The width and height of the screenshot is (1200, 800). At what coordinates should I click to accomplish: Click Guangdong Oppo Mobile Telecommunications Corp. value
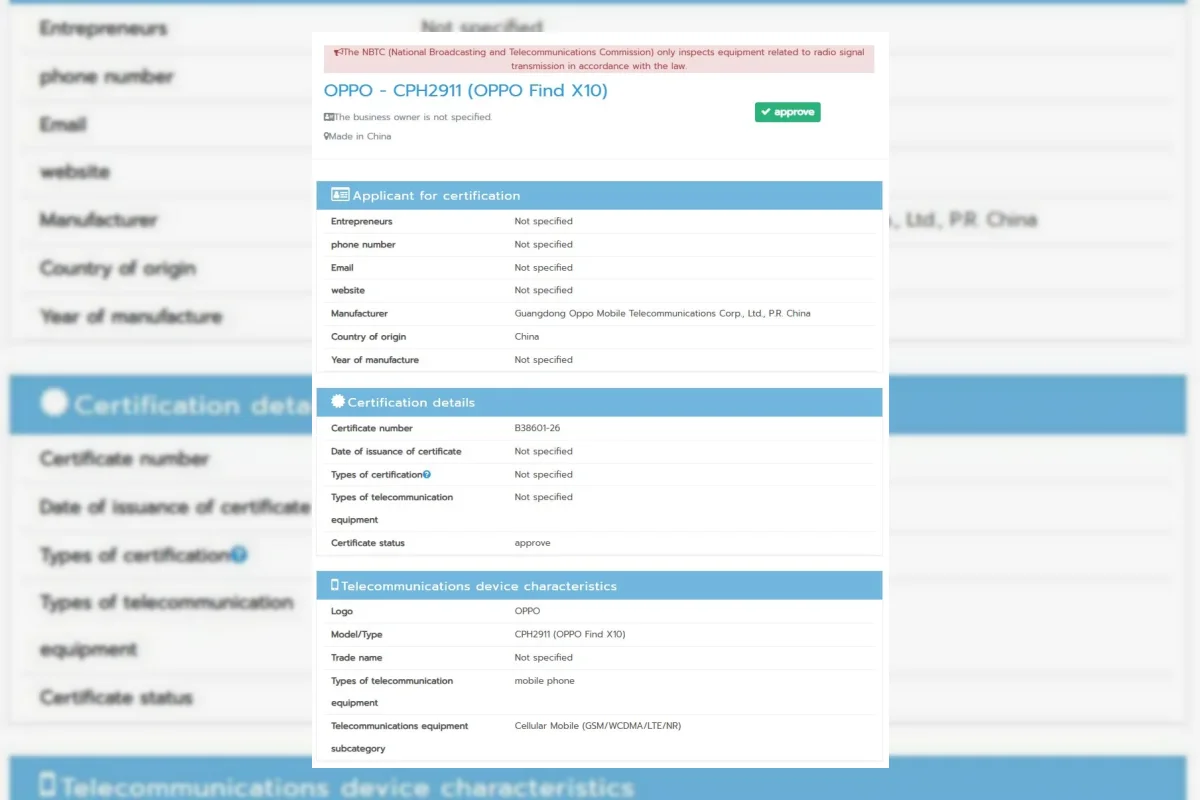pos(663,313)
